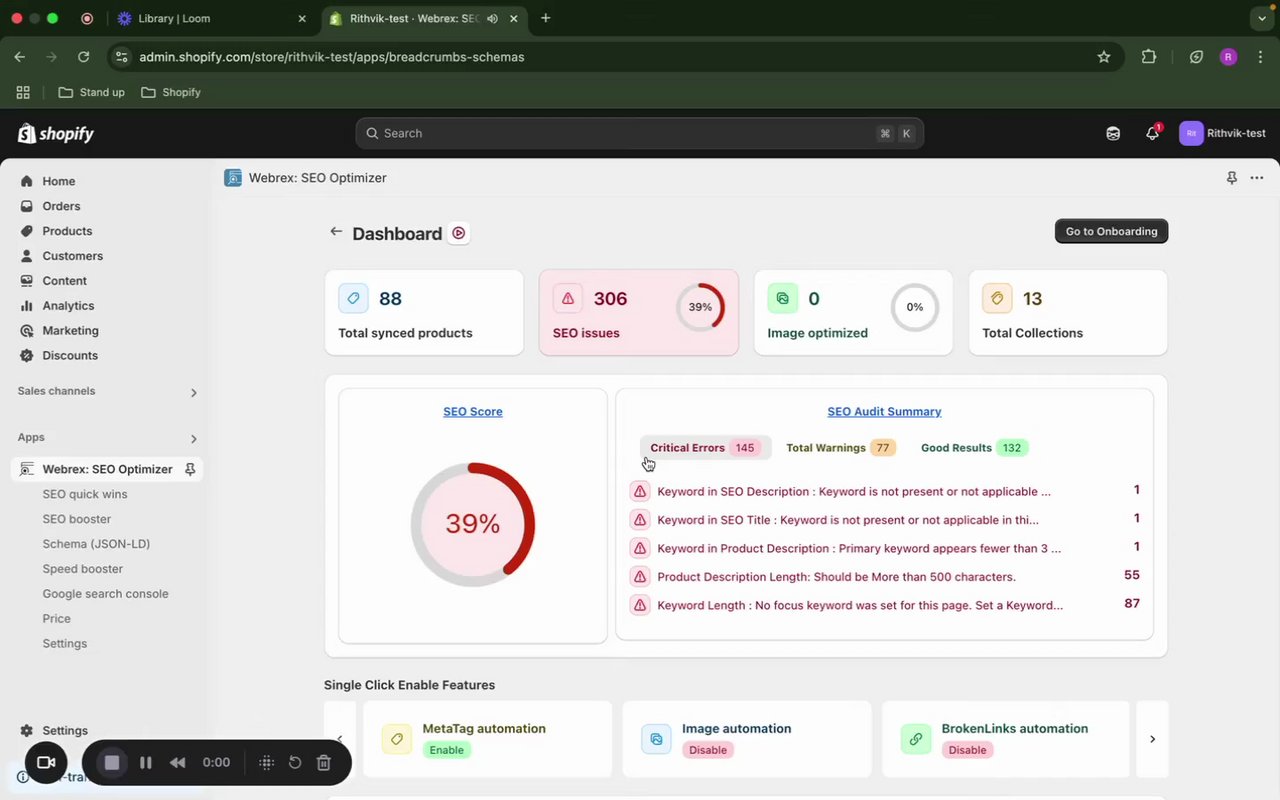Screen dimensions: 1280x800
Task: Reload the browser page
Action: pyautogui.click(x=84, y=57)
